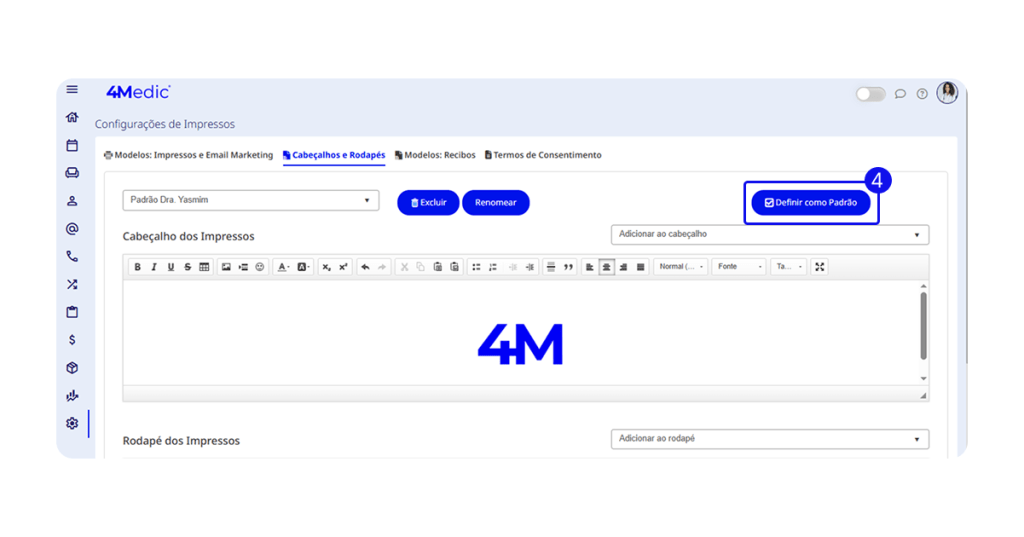Open the calendar icon in the sidebar
This screenshot has width=1024, height=537.
(x=72, y=146)
